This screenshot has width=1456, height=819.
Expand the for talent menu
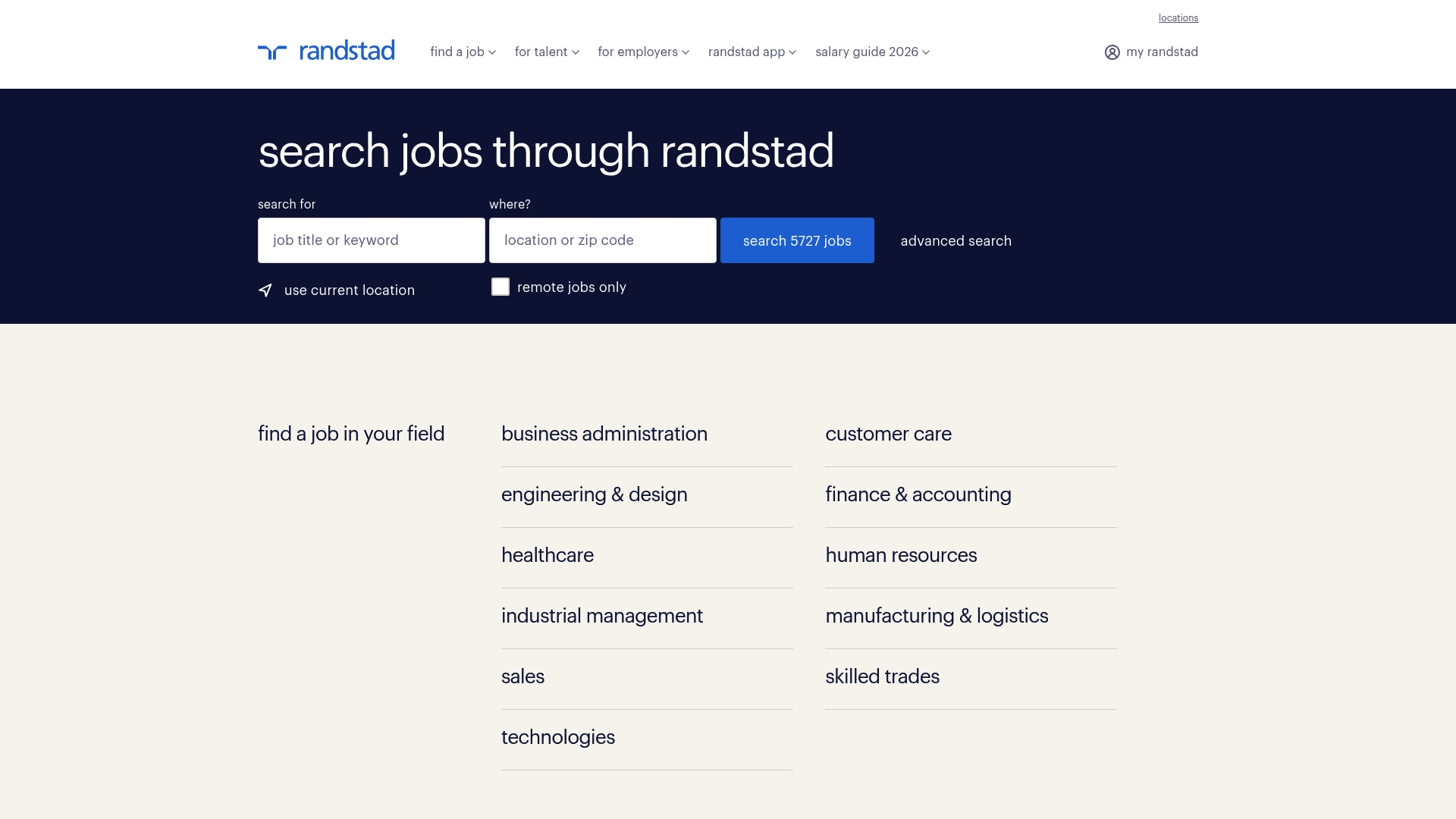coord(547,52)
